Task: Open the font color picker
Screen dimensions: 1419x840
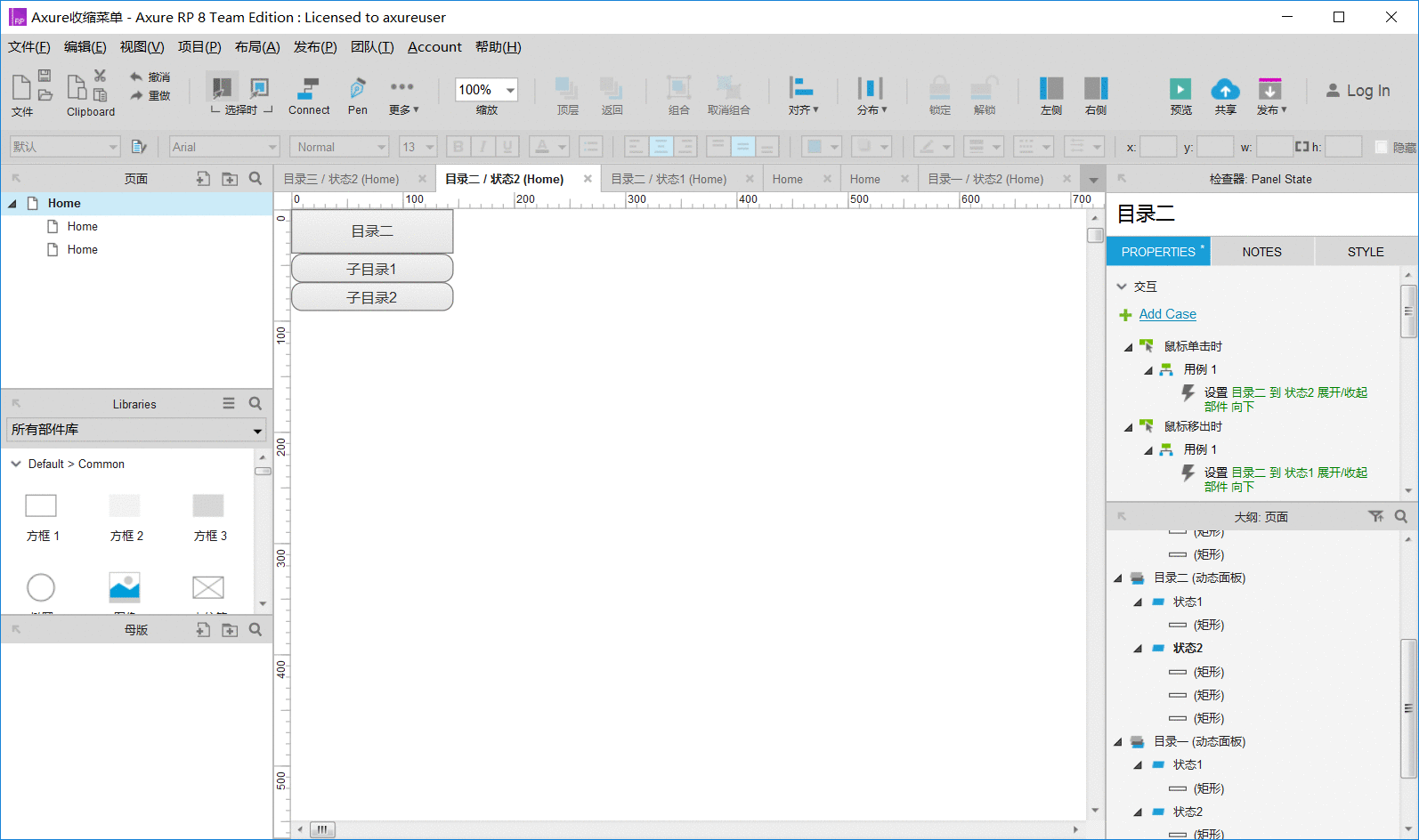Action: tap(549, 147)
